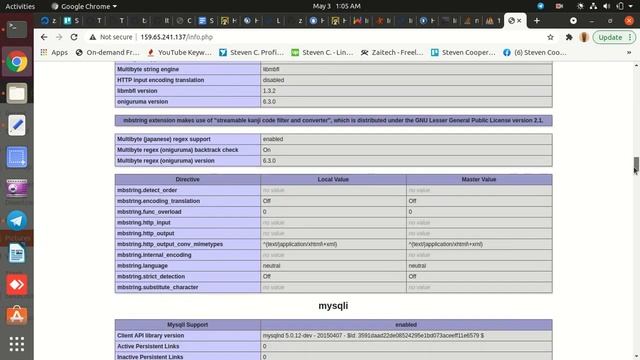This screenshot has height=360, width=640.
Task: Click the volume icon in top bar
Action: click(x=607, y=6)
